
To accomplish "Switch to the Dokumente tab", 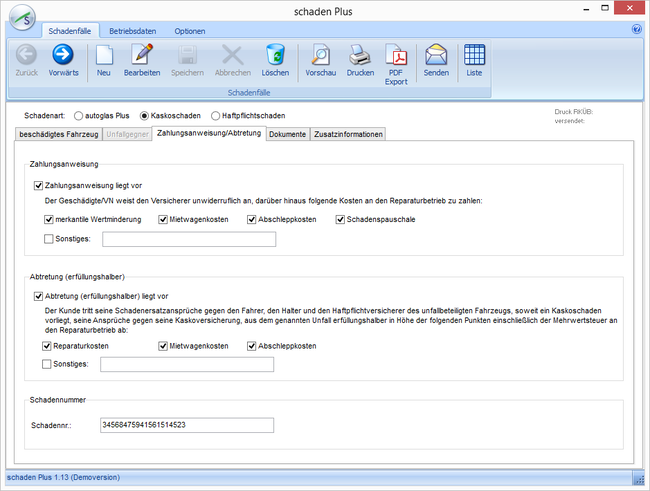I will [x=287, y=134].
